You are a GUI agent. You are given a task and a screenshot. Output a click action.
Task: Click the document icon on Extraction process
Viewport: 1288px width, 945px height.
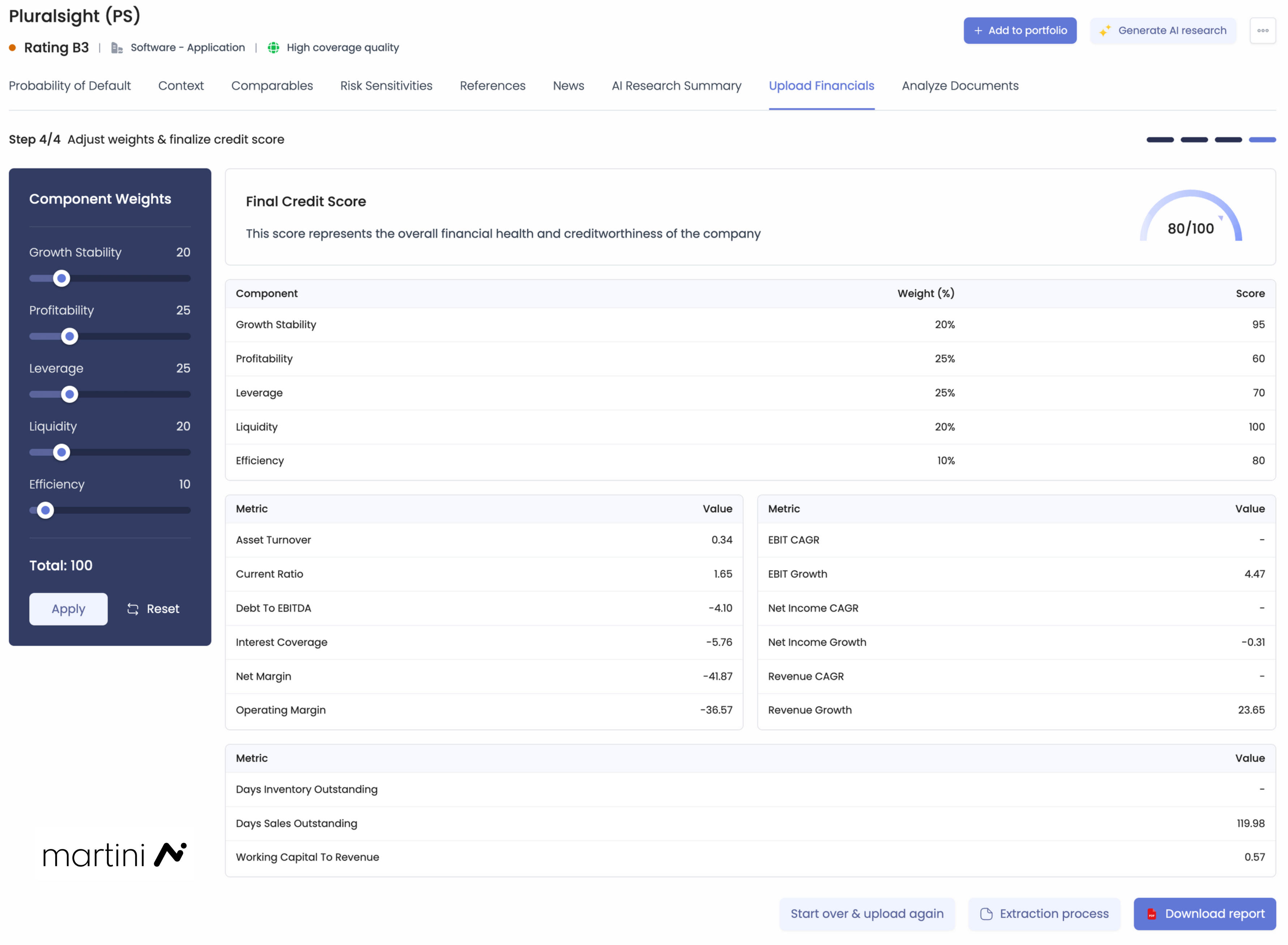tap(986, 914)
